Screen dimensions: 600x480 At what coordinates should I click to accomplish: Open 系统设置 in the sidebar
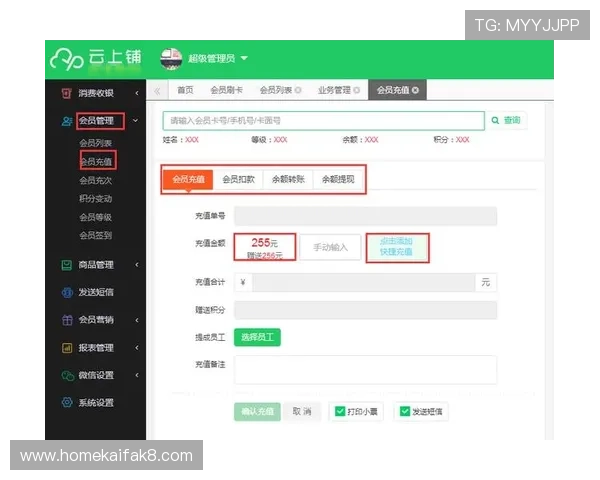coord(96,403)
